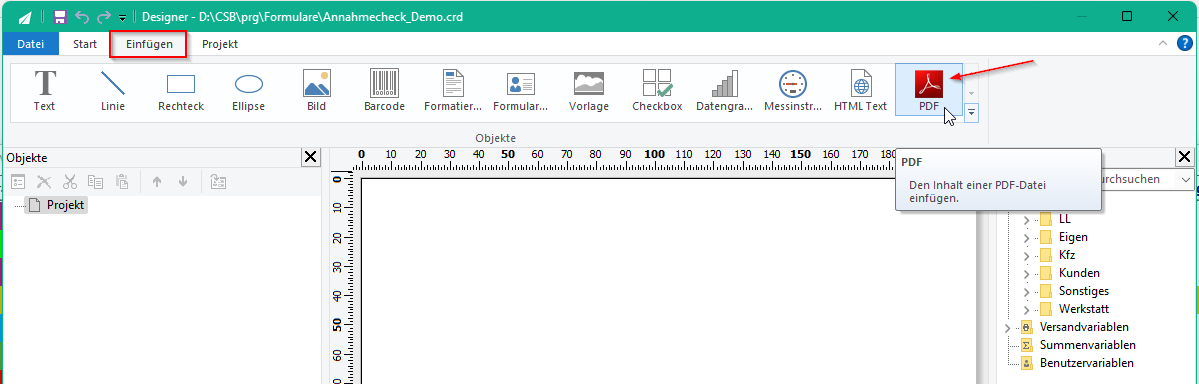Click the layer assignment icon in Objekte toolbar
1199x384 pixels.
pos(218,182)
